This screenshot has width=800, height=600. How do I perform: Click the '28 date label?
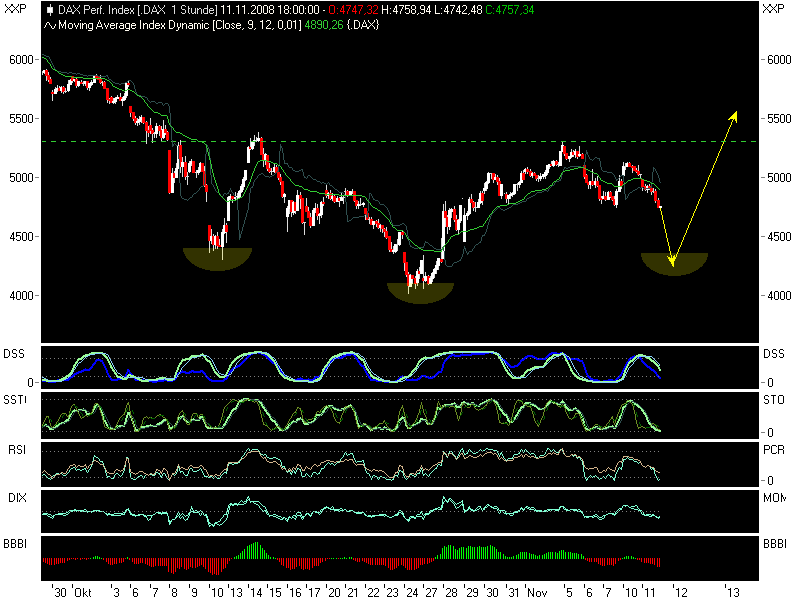point(451,592)
